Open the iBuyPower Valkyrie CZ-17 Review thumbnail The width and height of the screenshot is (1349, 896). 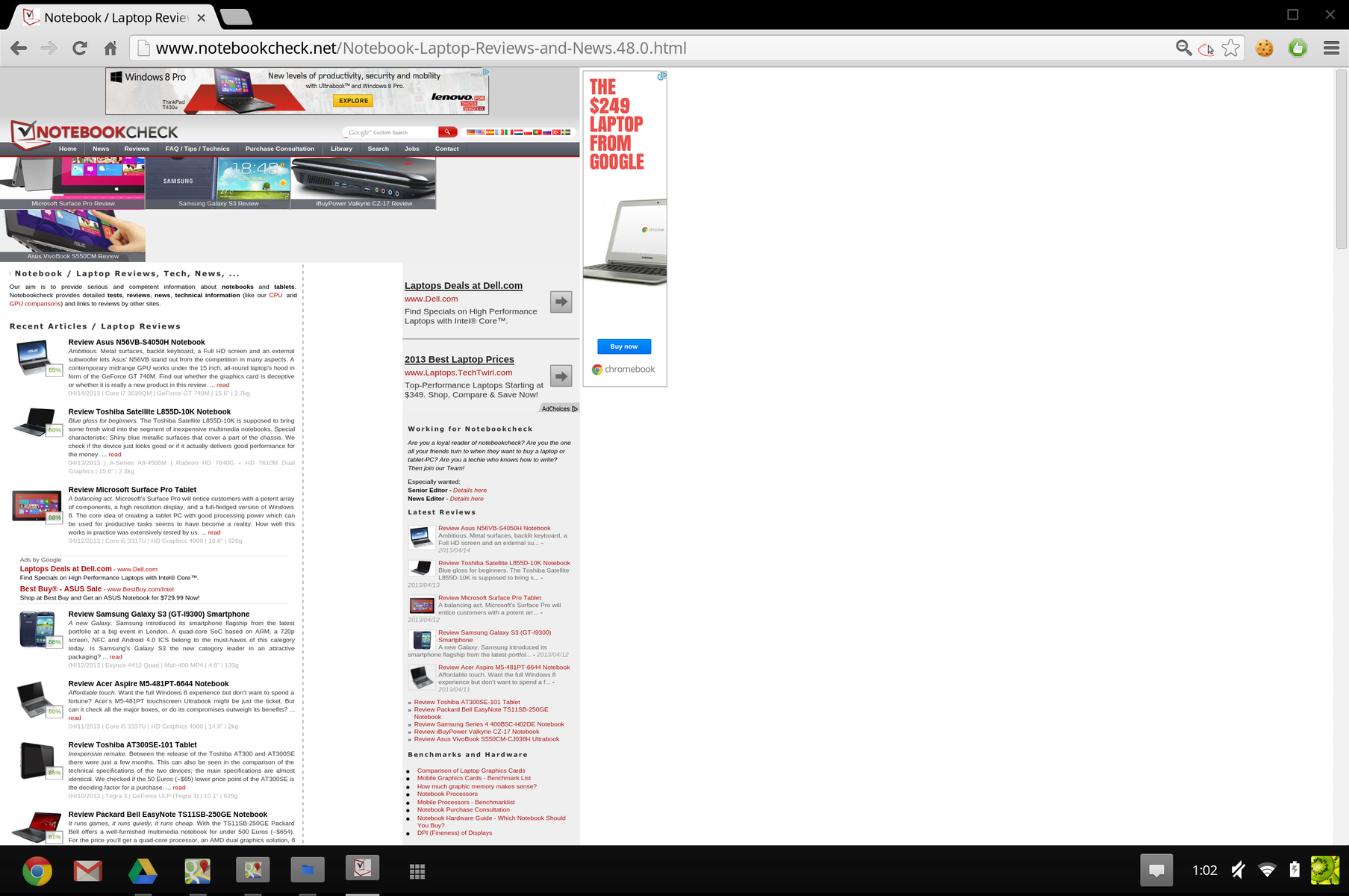(364, 183)
